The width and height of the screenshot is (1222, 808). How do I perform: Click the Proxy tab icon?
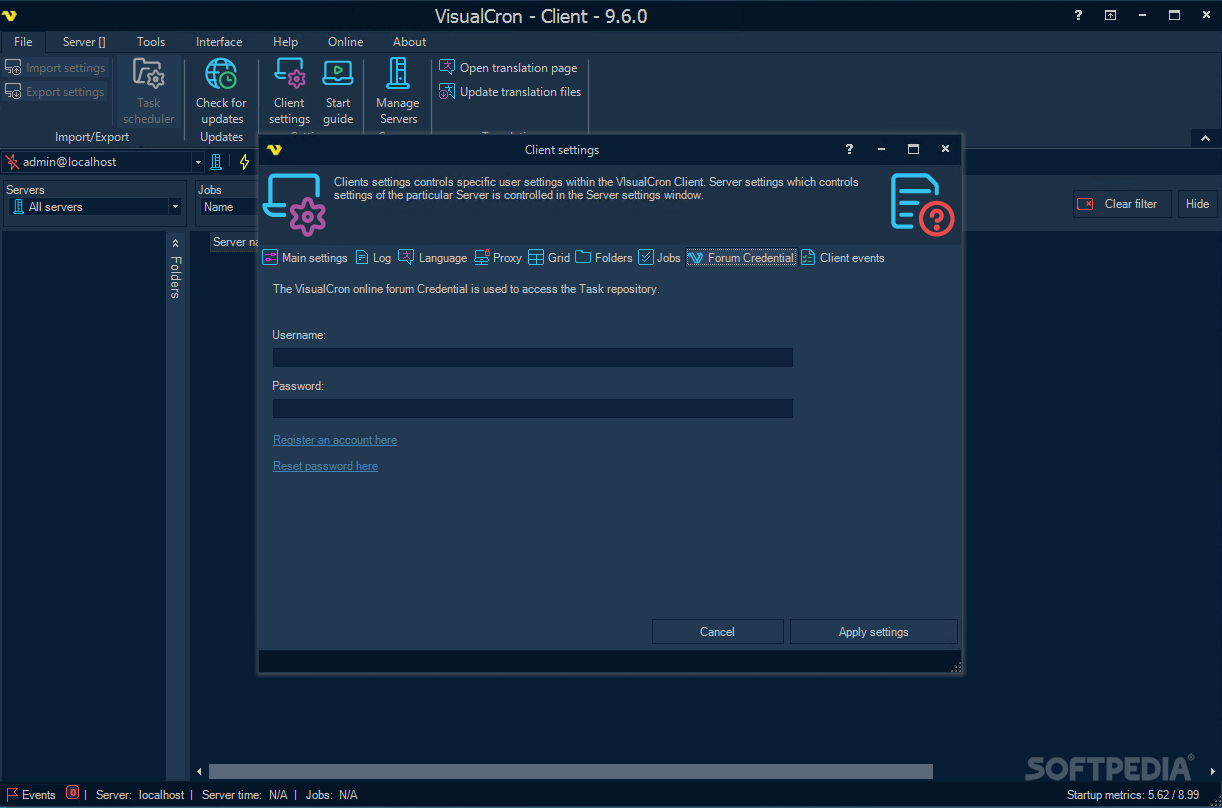click(482, 258)
